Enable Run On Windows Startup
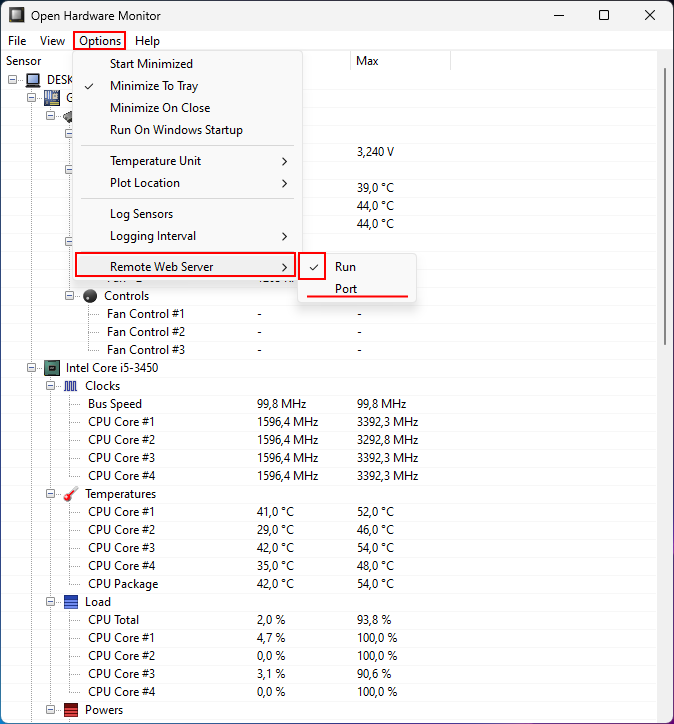The height and width of the screenshot is (724, 674). 187,130
